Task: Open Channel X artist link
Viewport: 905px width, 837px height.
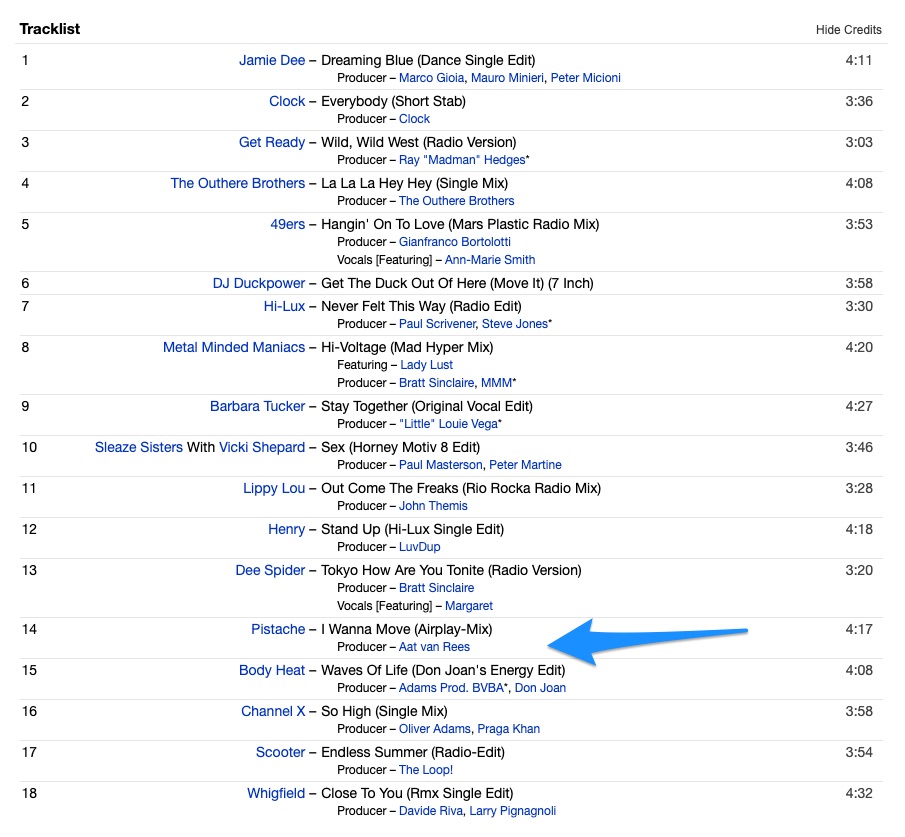Action: (273, 711)
